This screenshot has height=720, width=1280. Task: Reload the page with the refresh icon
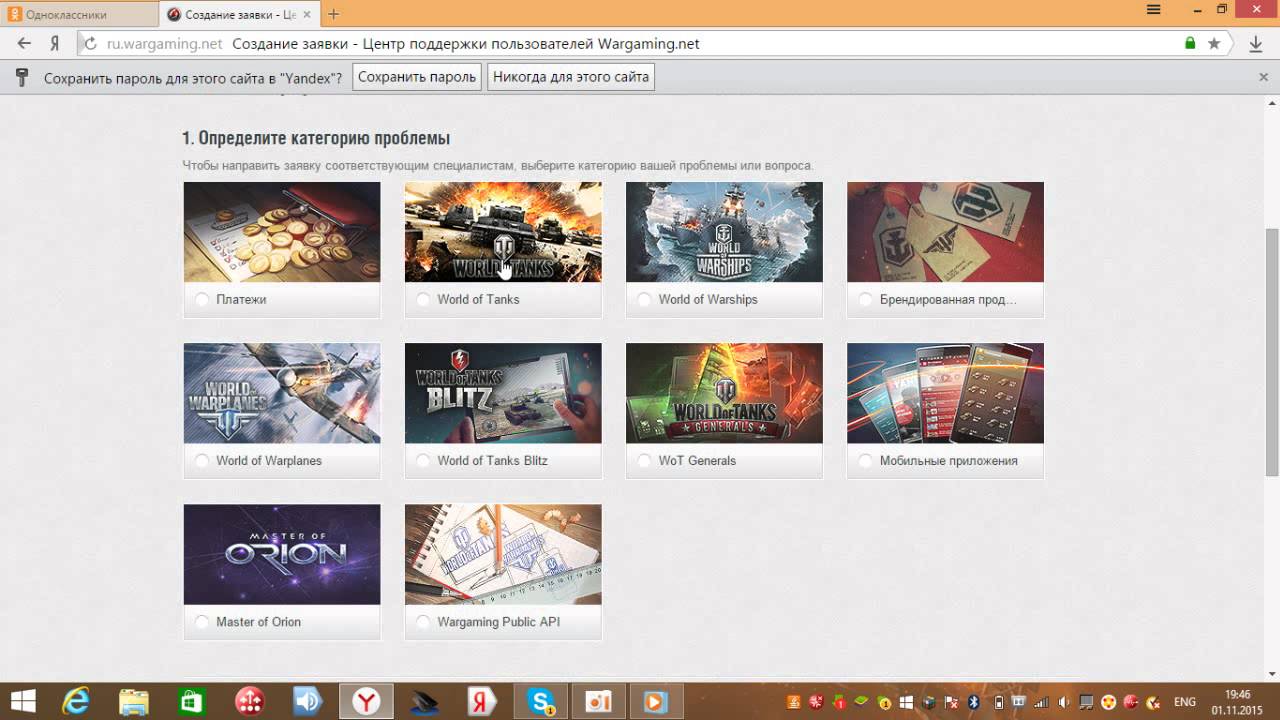[x=90, y=44]
